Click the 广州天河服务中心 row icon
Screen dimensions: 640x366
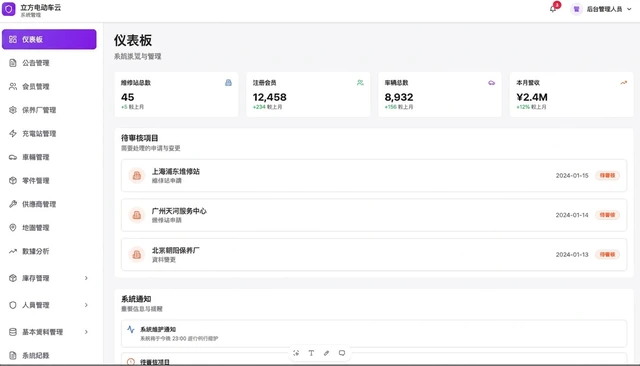pyautogui.click(x=137, y=215)
